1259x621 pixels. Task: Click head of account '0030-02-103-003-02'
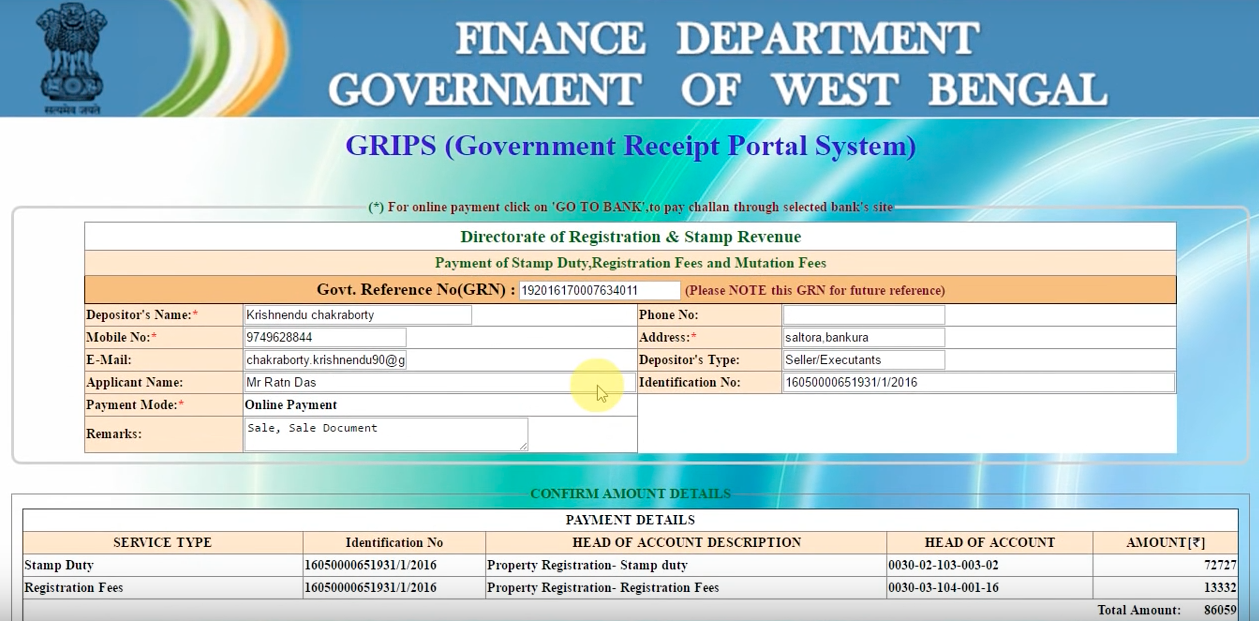(x=943, y=565)
